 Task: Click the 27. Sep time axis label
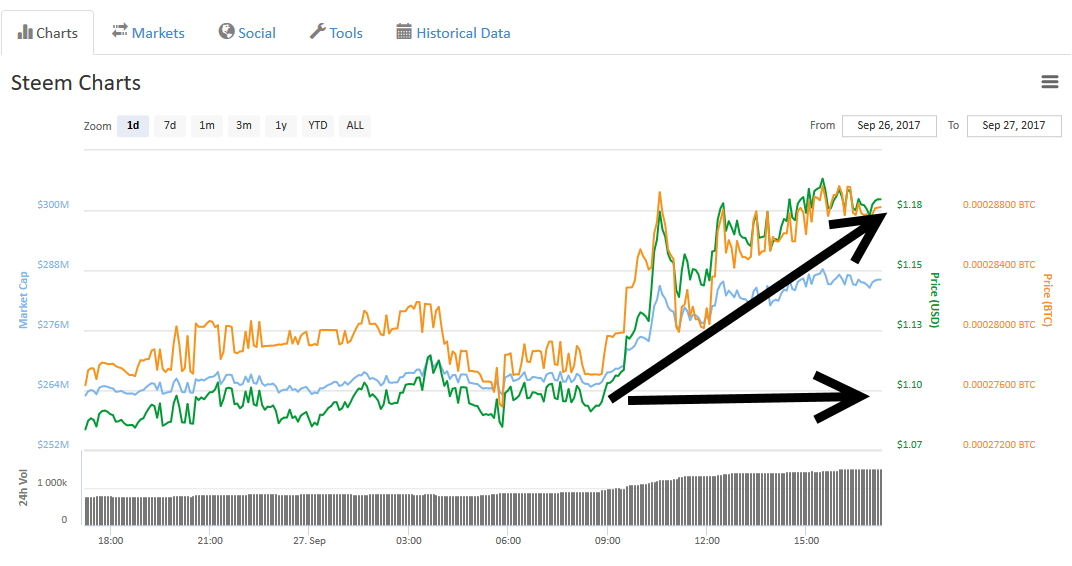pyautogui.click(x=310, y=541)
